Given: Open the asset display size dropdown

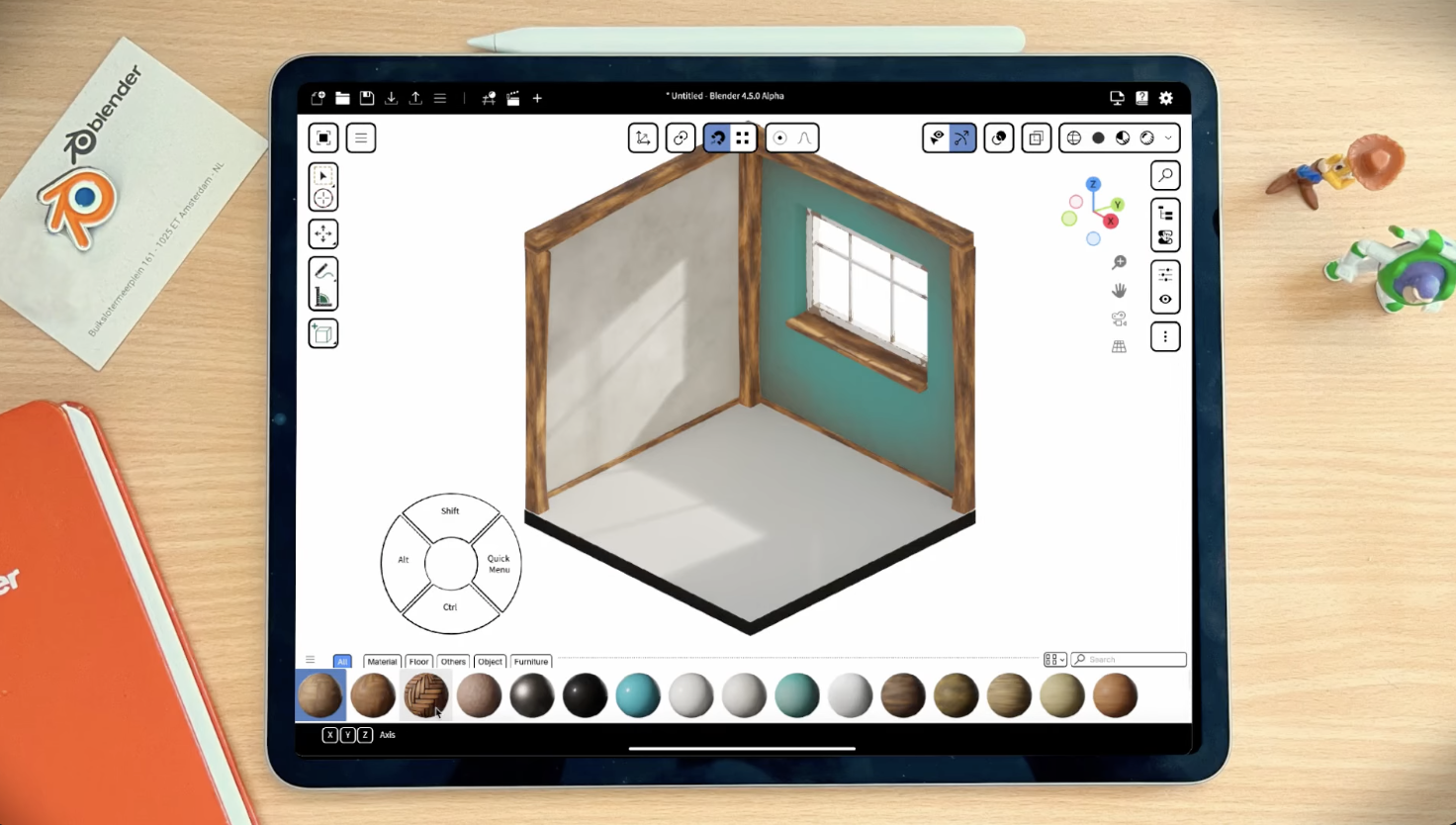Looking at the screenshot, I should [x=1054, y=660].
